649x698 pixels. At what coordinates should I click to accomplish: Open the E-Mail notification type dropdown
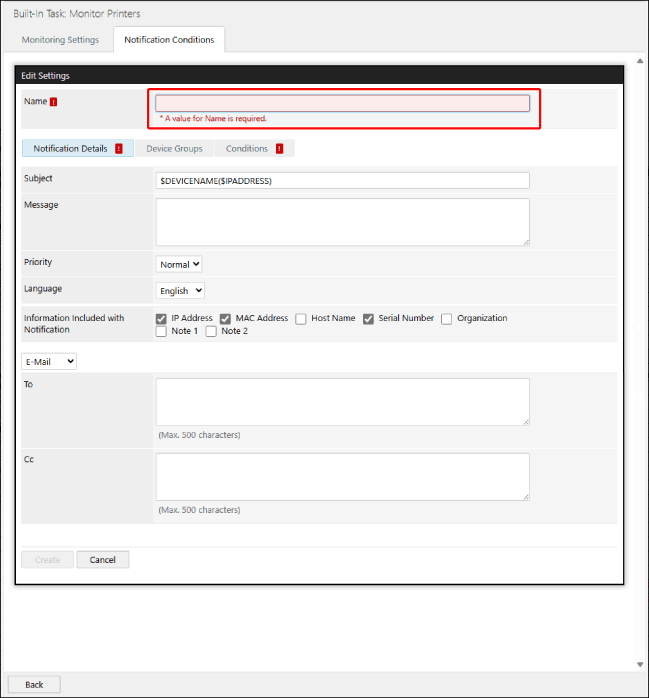point(49,362)
